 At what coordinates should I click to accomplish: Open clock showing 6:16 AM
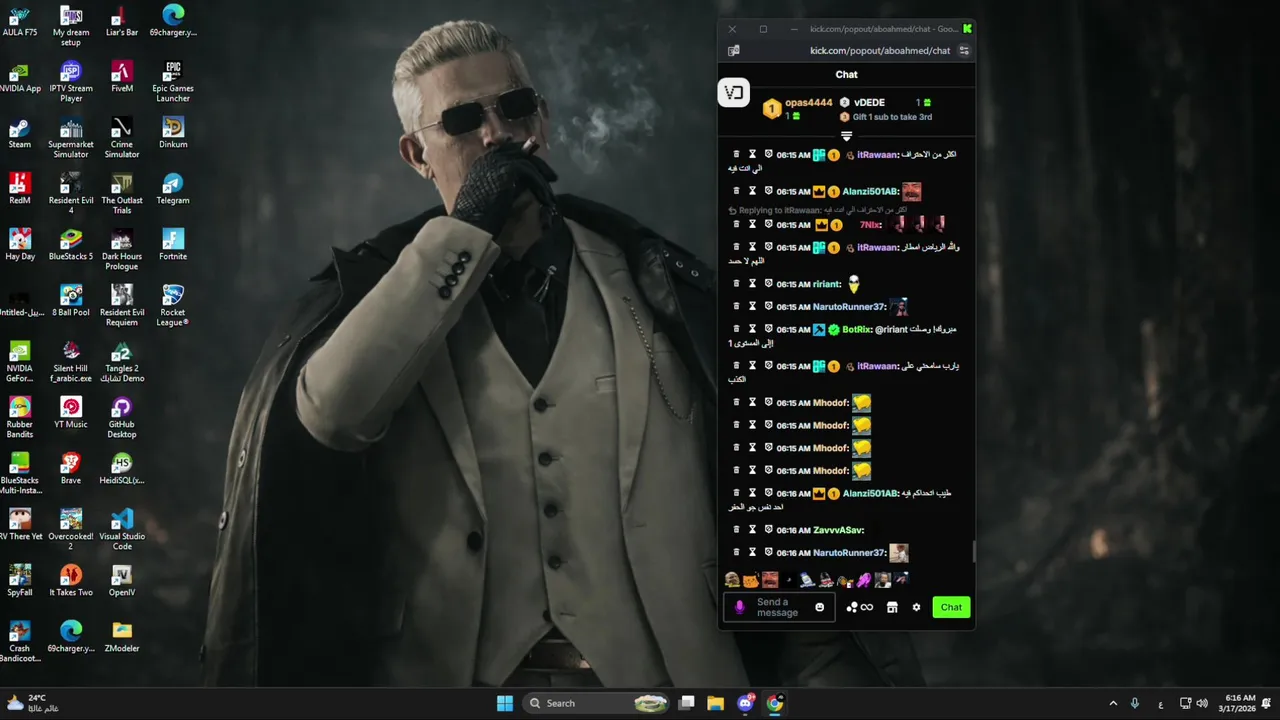[1238, 703]
